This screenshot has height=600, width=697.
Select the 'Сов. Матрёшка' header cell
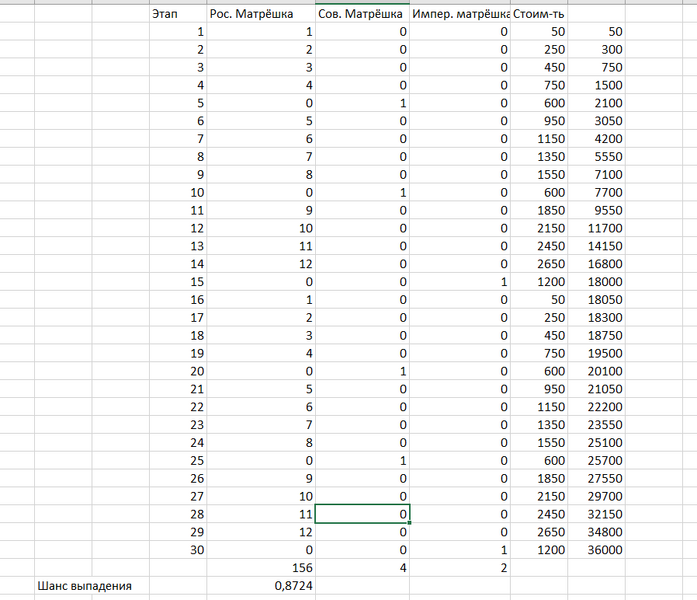point(362,14)
